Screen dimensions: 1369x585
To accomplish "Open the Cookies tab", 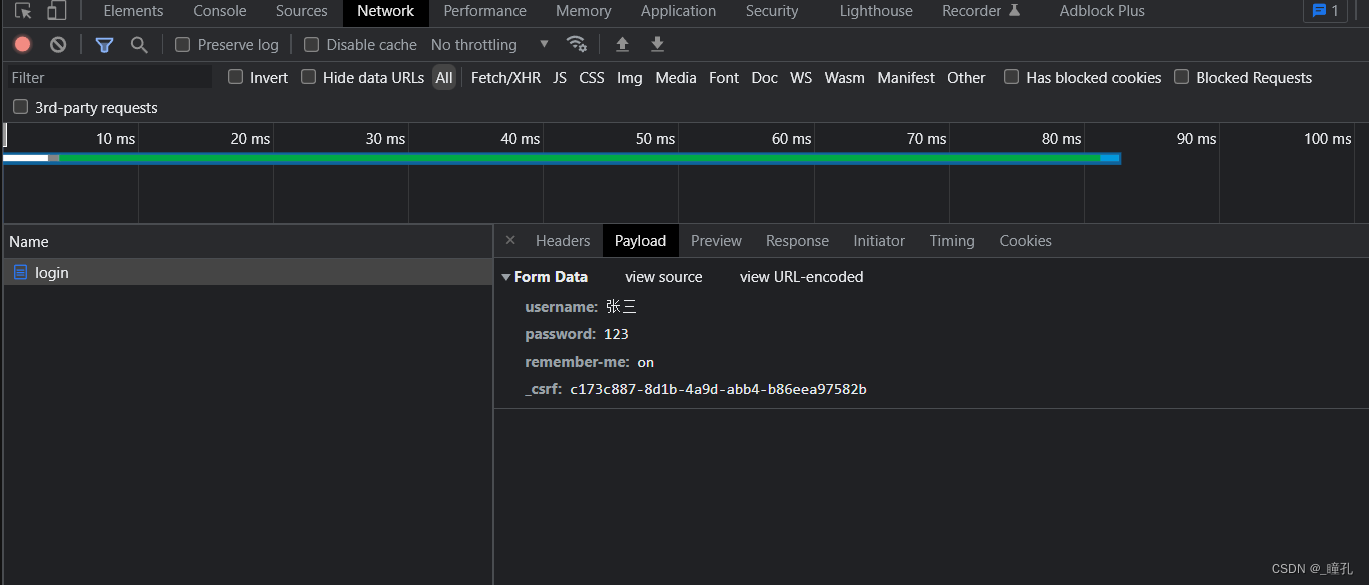I will (x=1025, y=240).
